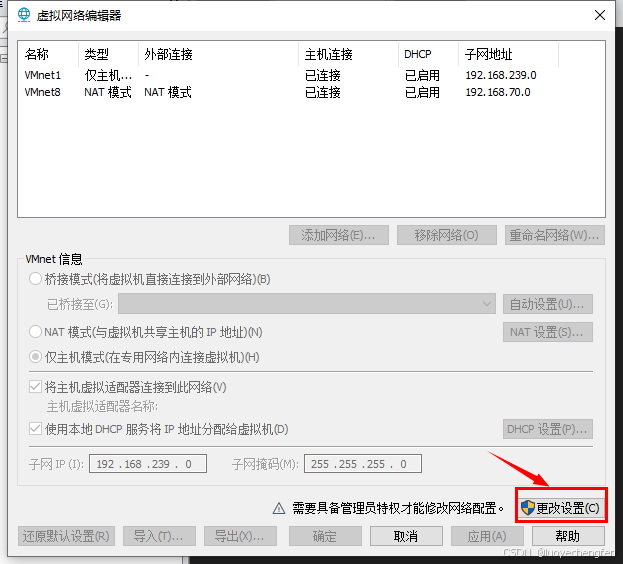Click 自动设置(U) button
Screen dimensions: 623x564
(x=548, y=304)
